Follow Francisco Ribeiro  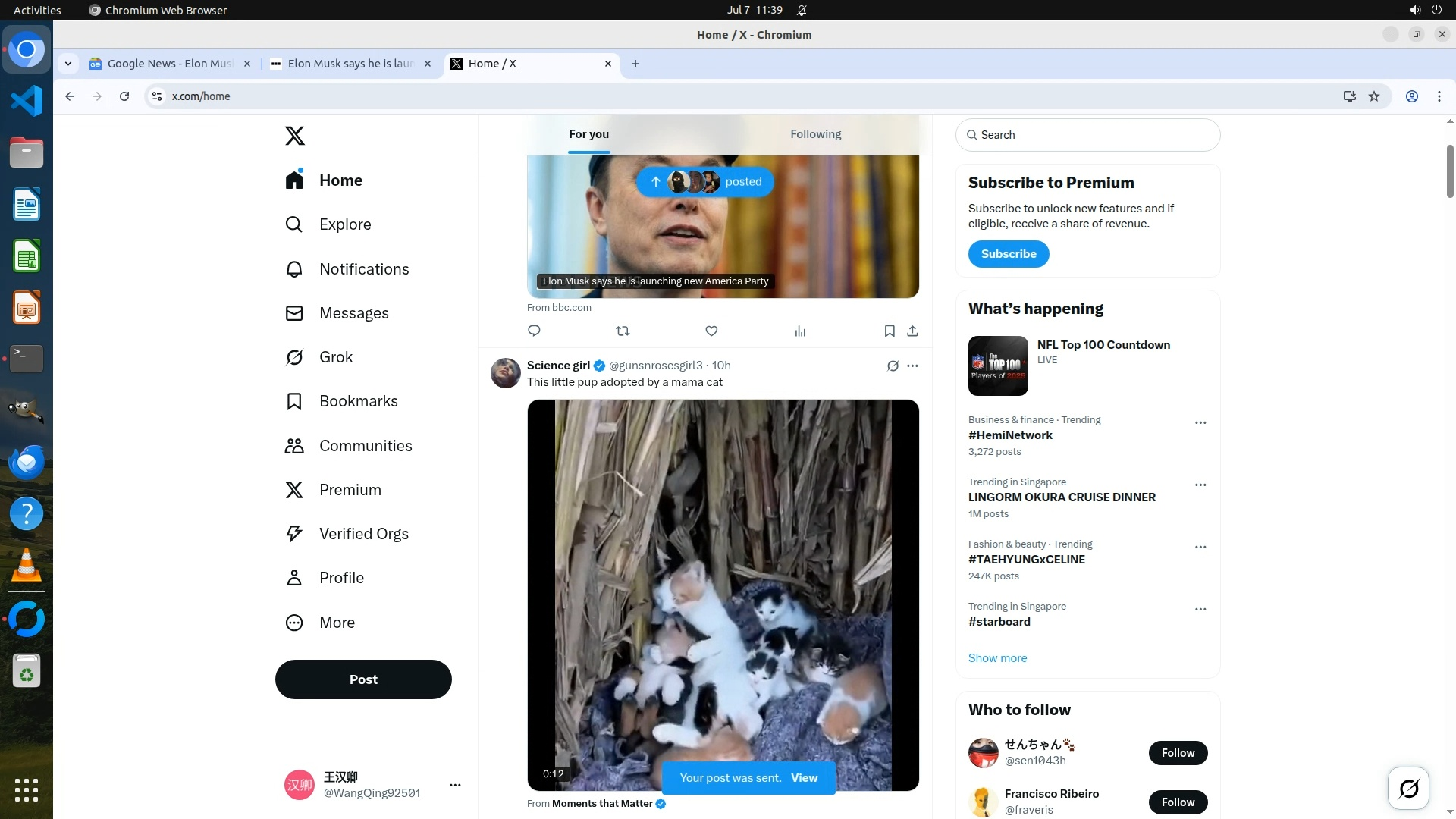(1178, 802)
